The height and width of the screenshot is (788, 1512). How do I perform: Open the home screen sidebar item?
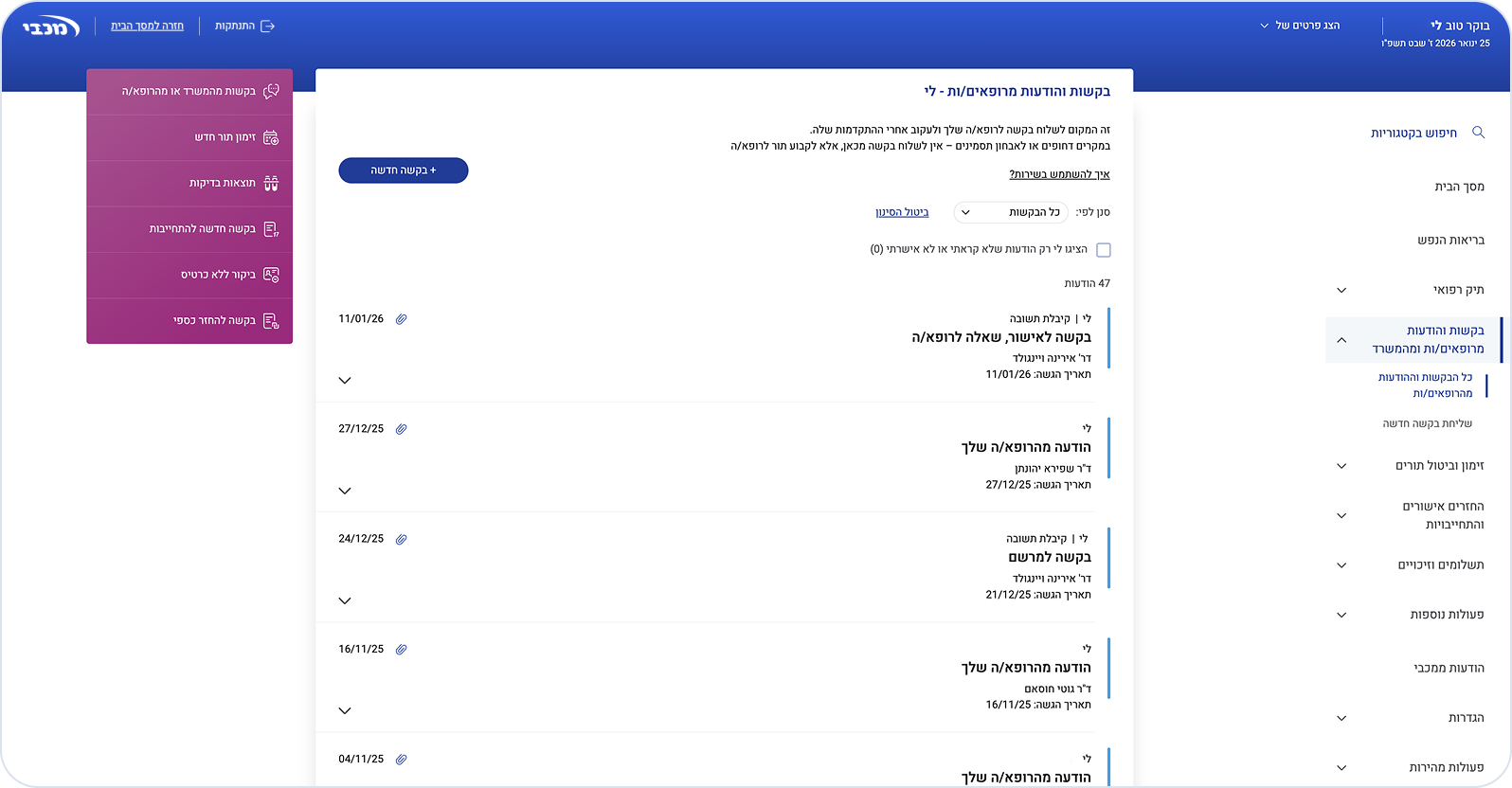click(x=1459, y=187)
